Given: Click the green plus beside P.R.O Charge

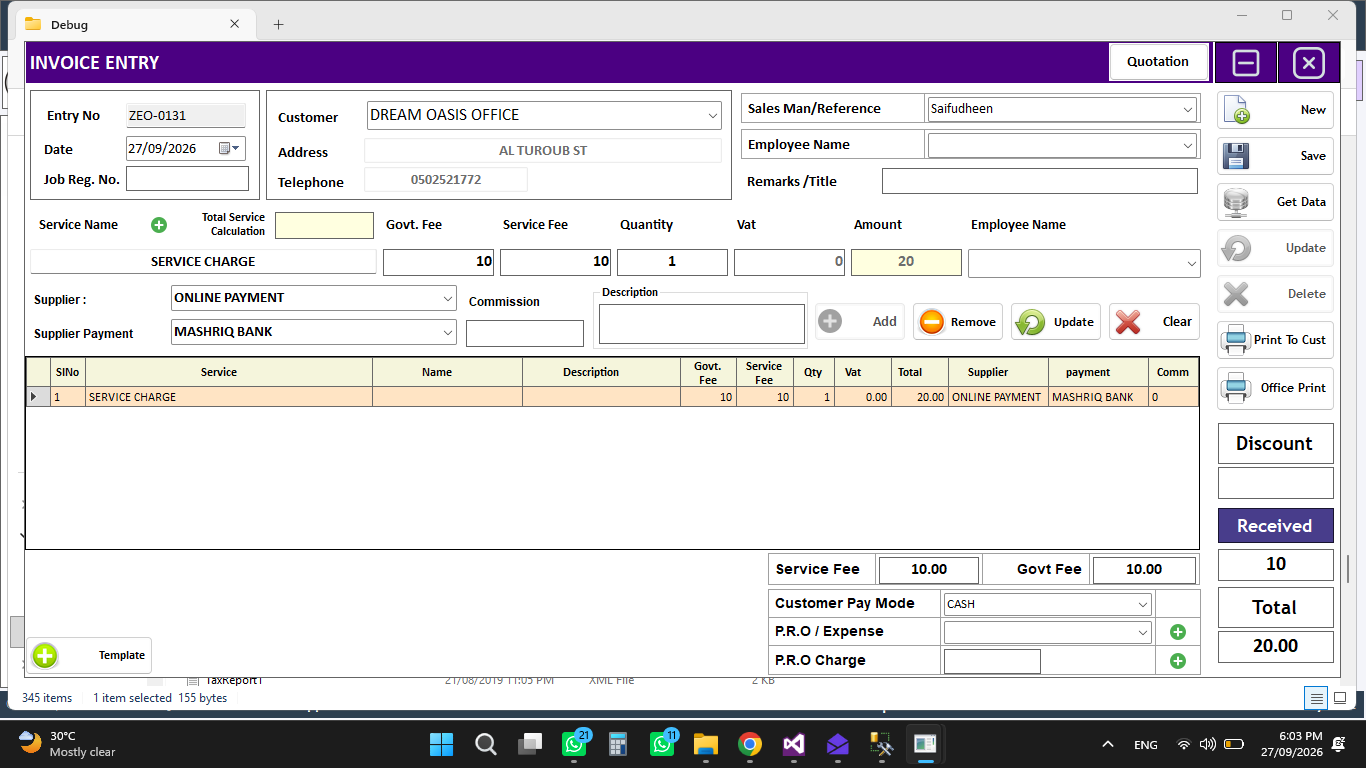Looking at the screenshot, I should coord(1178,661).
